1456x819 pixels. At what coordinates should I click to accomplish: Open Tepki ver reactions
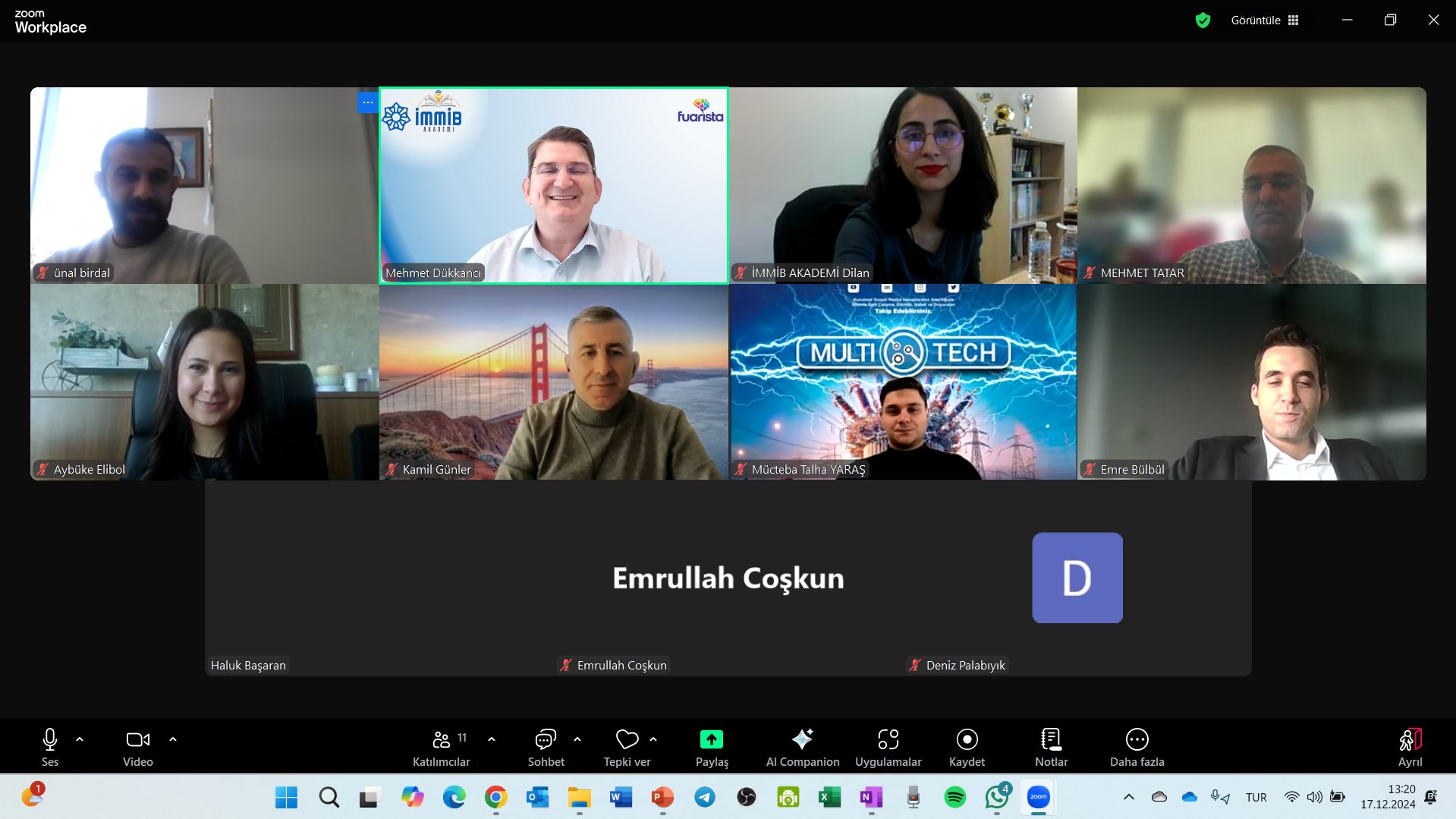click(x=627, y=748)
